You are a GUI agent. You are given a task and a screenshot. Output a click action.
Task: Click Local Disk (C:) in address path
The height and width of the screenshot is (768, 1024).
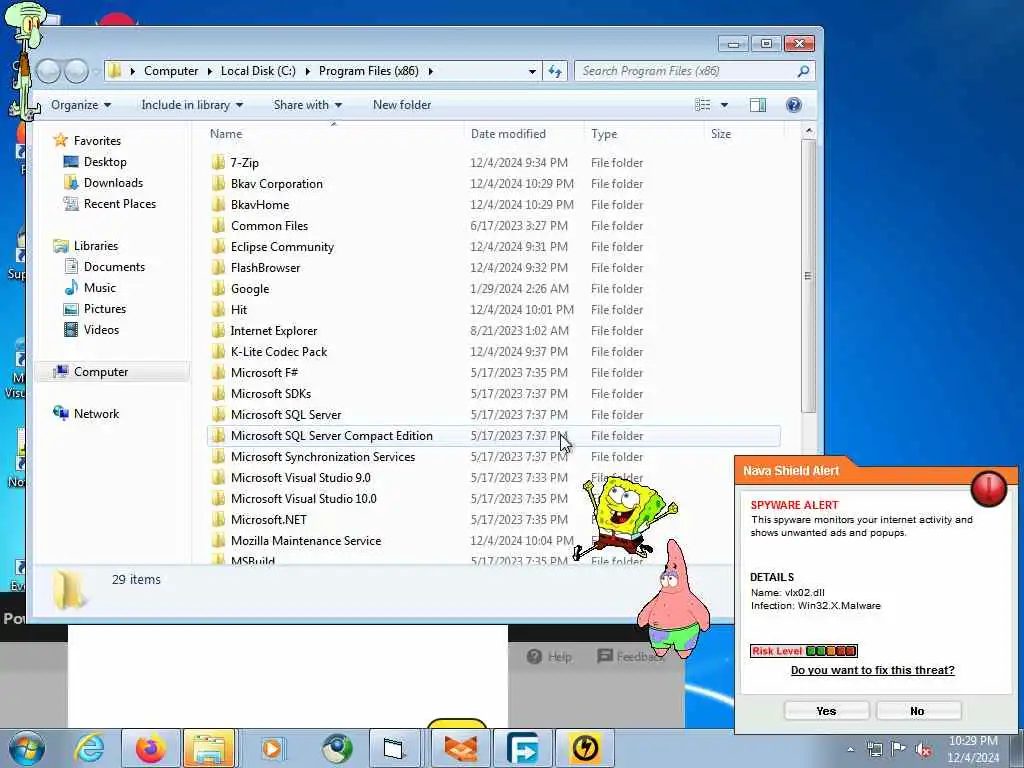(258, 71)
